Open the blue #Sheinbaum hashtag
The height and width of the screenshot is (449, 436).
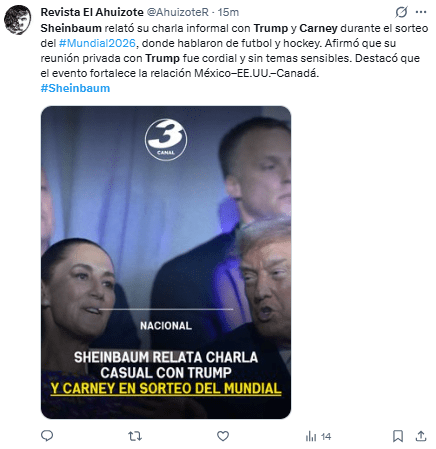pyautogui.click(x=75, y=88)
